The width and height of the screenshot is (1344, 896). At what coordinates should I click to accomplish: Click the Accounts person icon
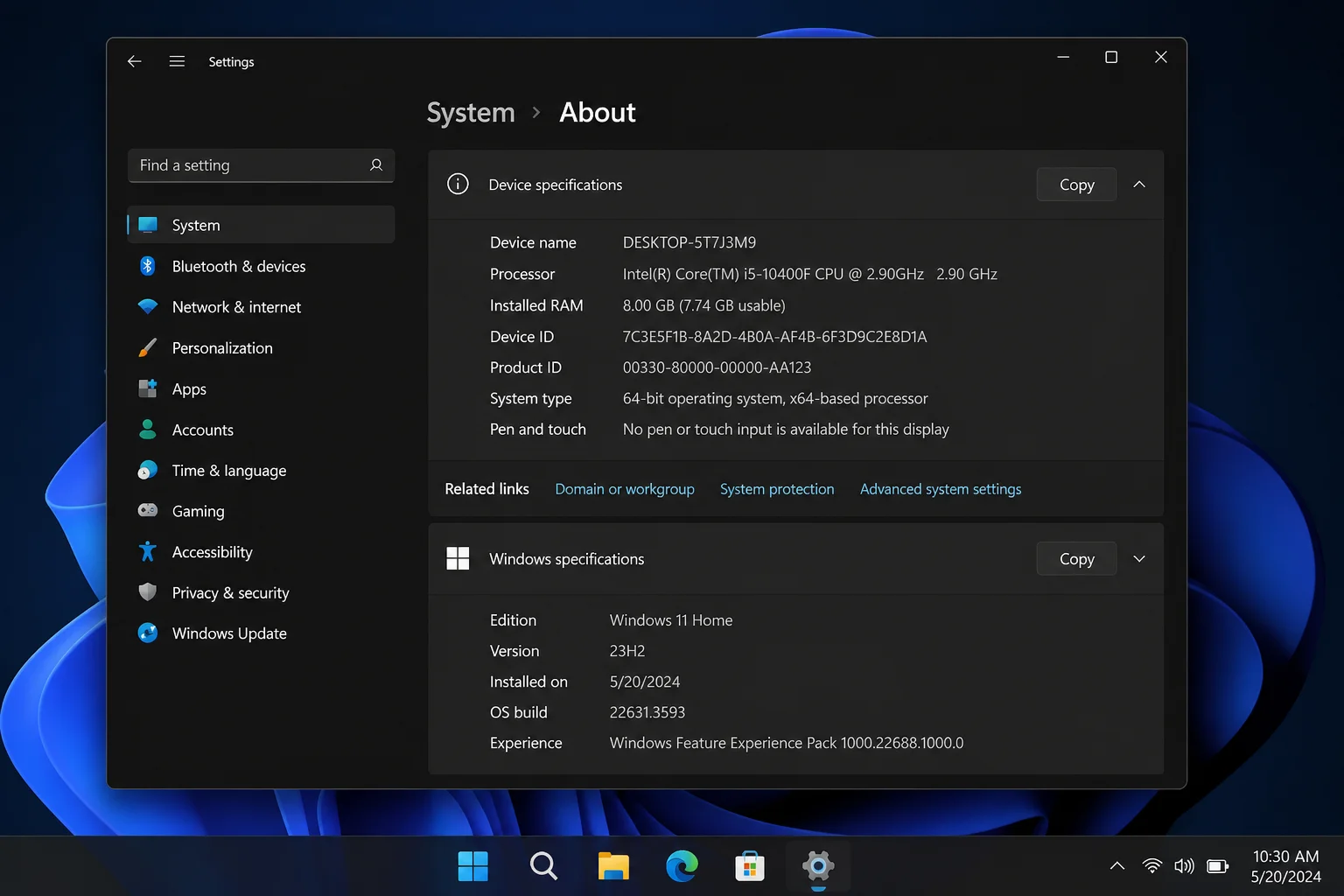click(148, 429)
